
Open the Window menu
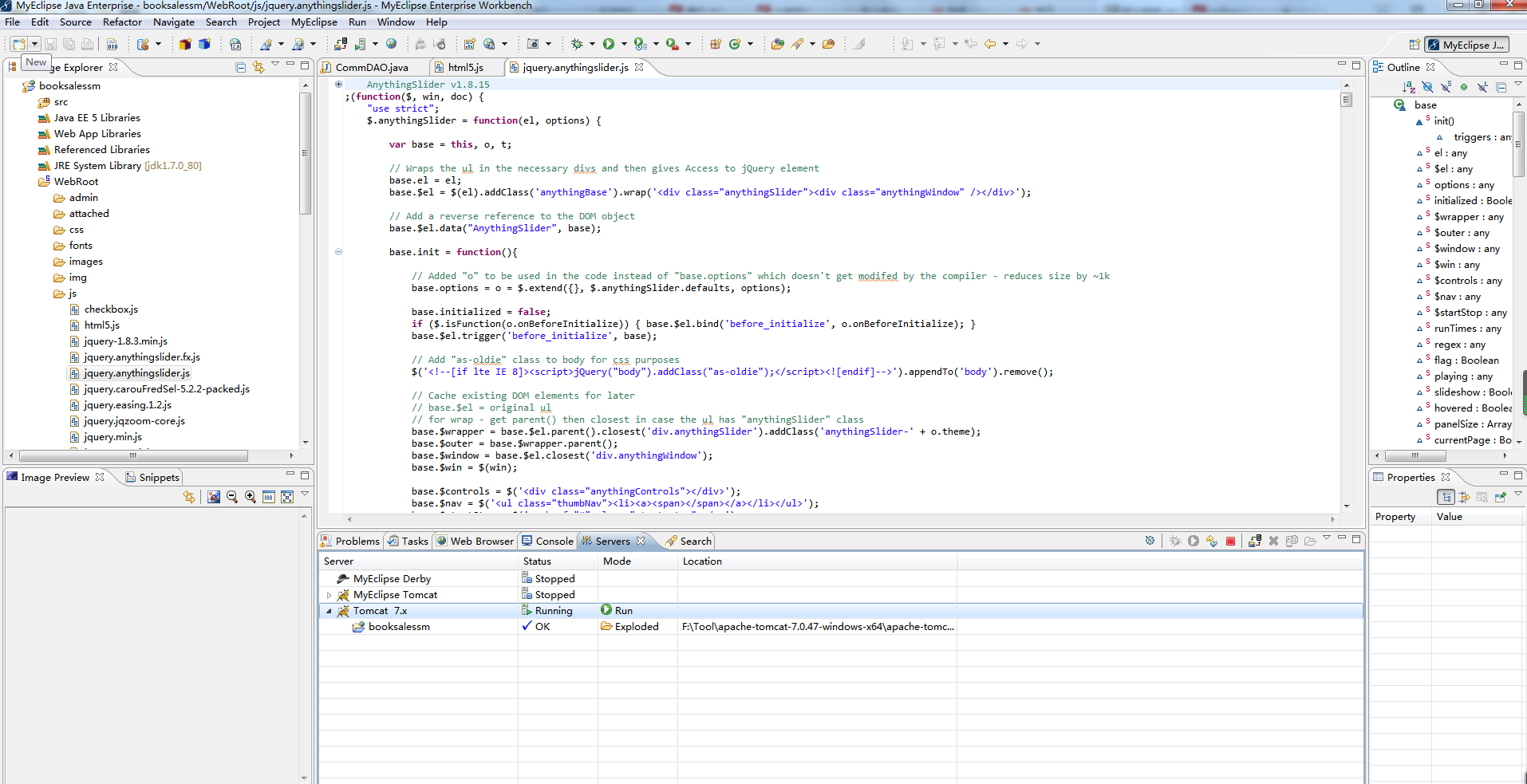click(396, 22)
